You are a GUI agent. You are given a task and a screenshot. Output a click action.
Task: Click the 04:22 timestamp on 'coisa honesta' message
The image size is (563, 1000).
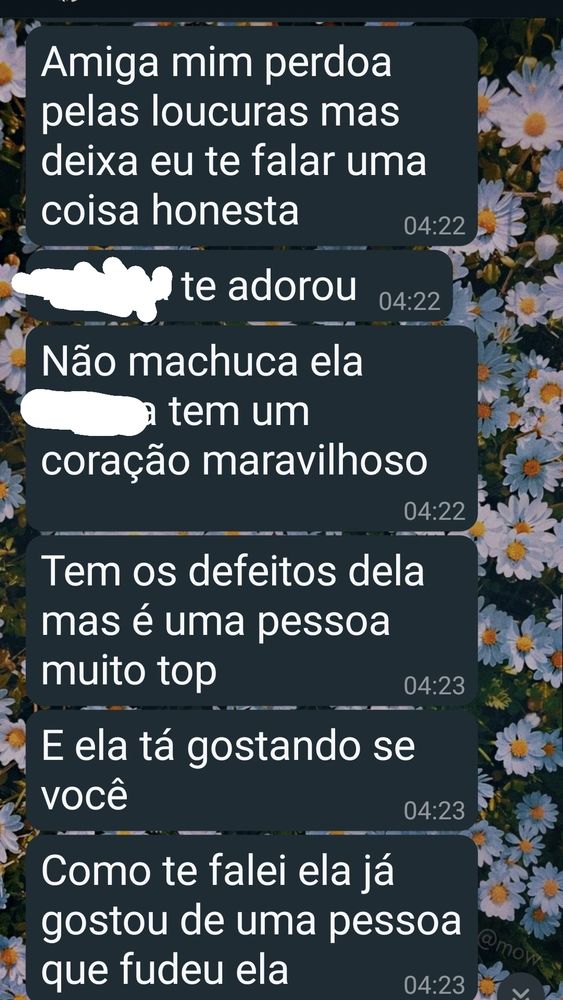point(435,226)
